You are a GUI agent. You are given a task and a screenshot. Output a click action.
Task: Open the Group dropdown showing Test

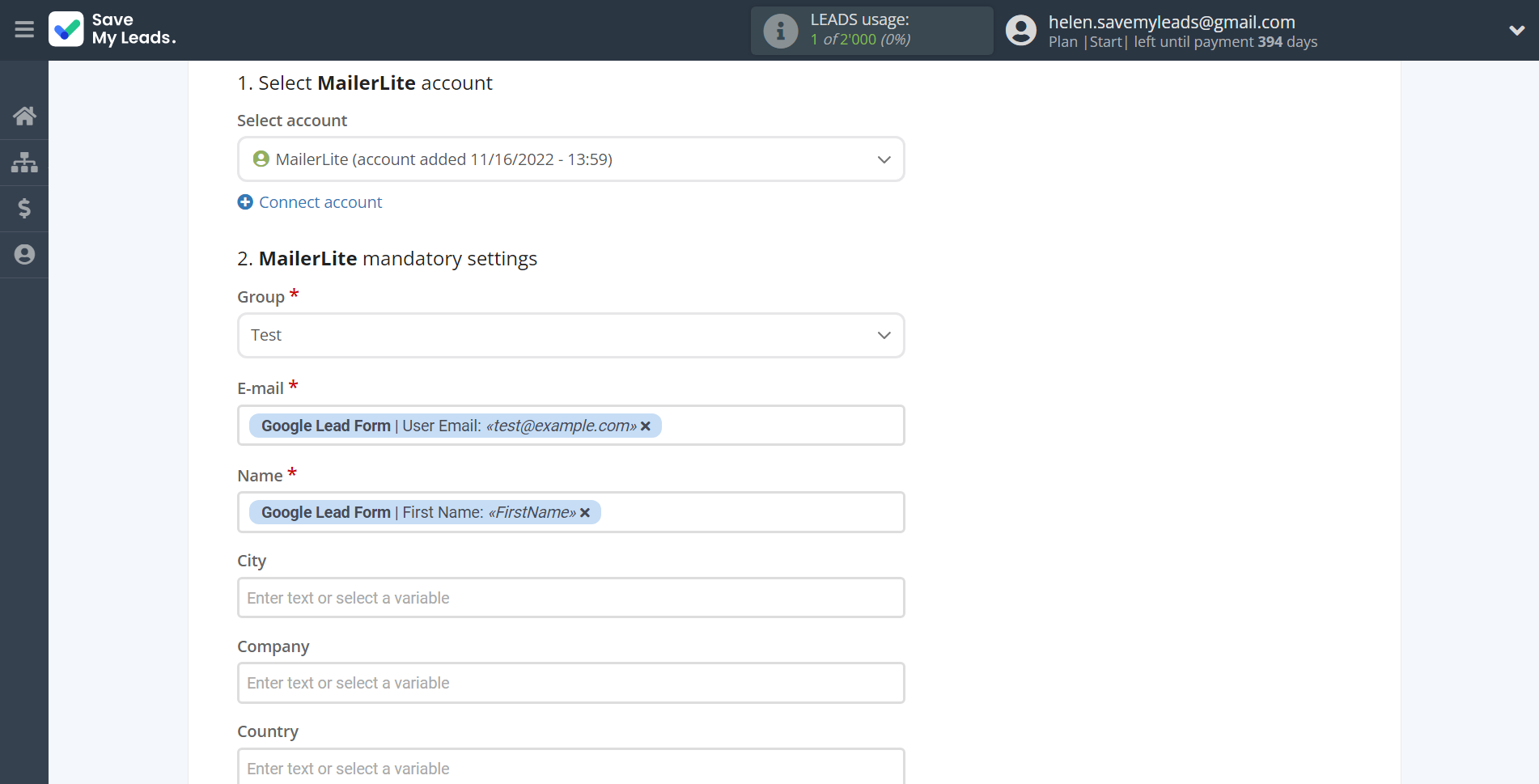570,336
